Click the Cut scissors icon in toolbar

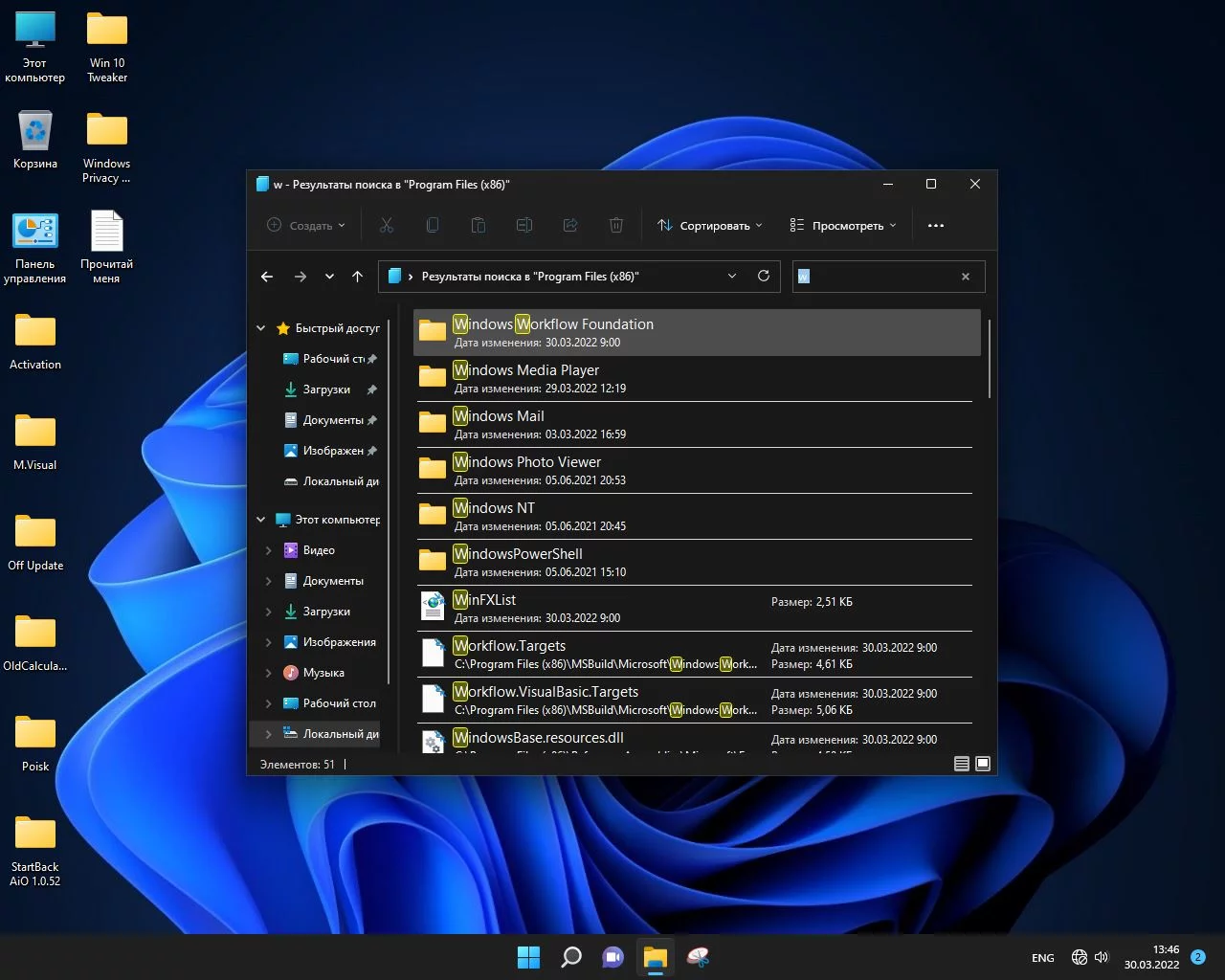click(387, 226)
